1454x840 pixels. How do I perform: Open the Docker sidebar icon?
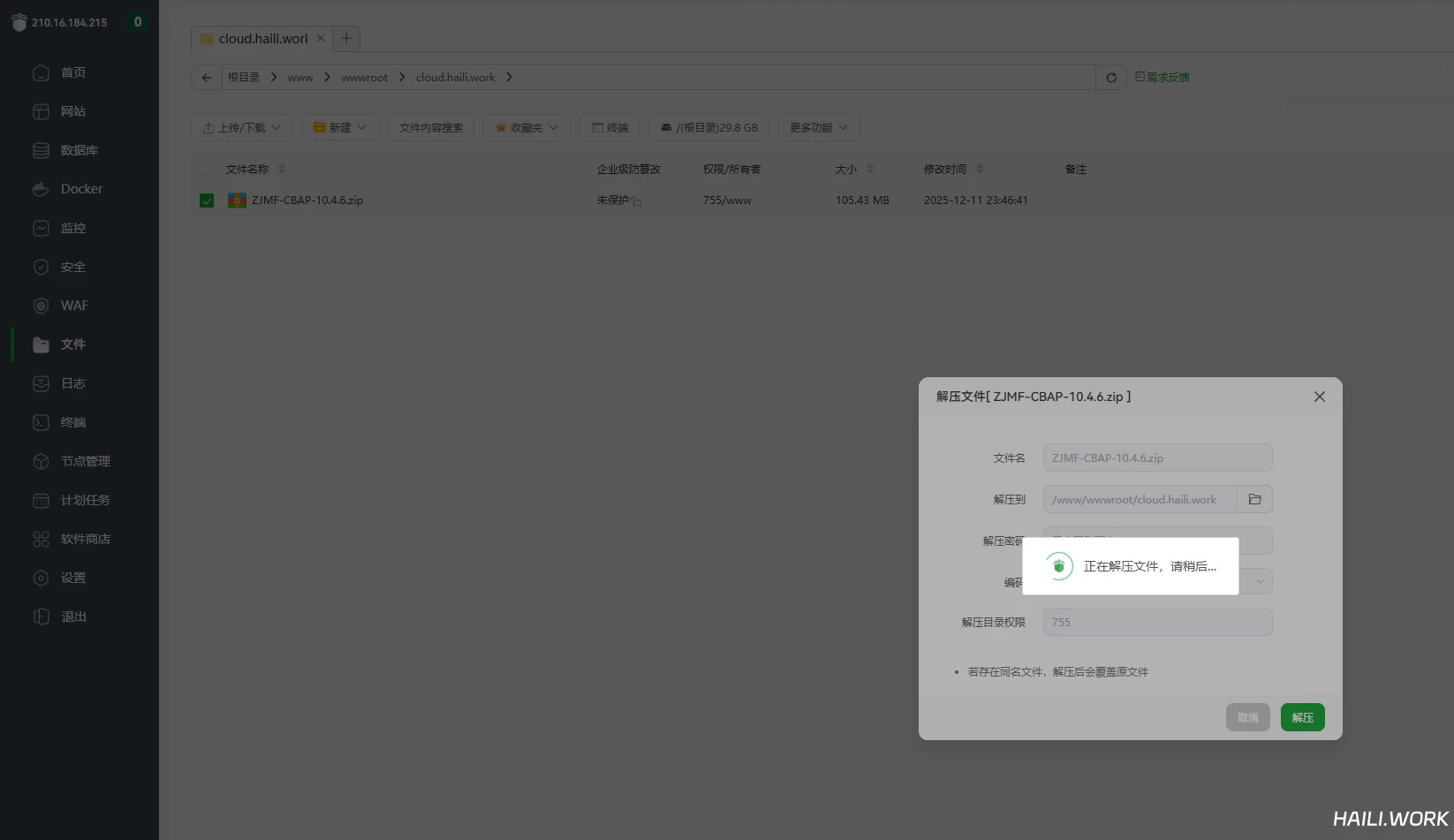point(41,189)
